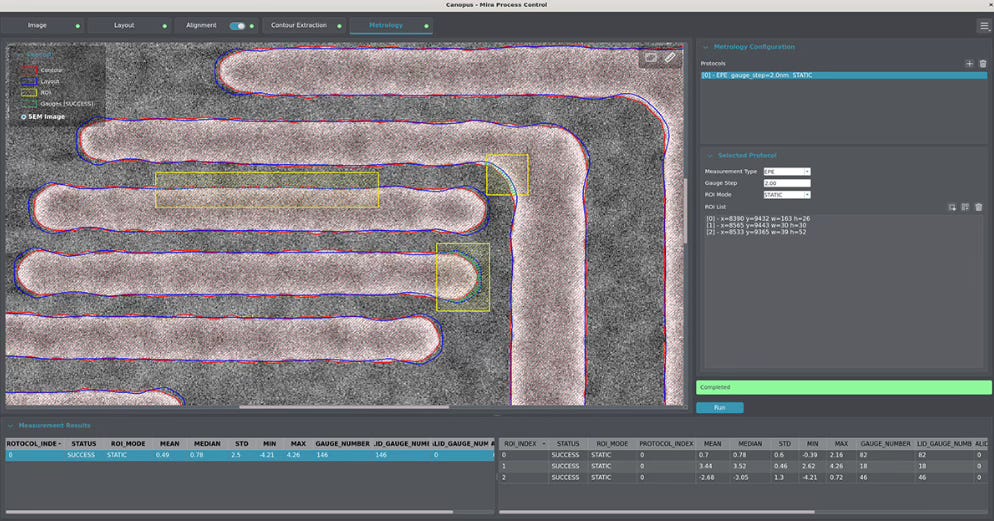Switch to the Contour Extraction tab
The image size is (994, 521).
click(x=299, y=26)
